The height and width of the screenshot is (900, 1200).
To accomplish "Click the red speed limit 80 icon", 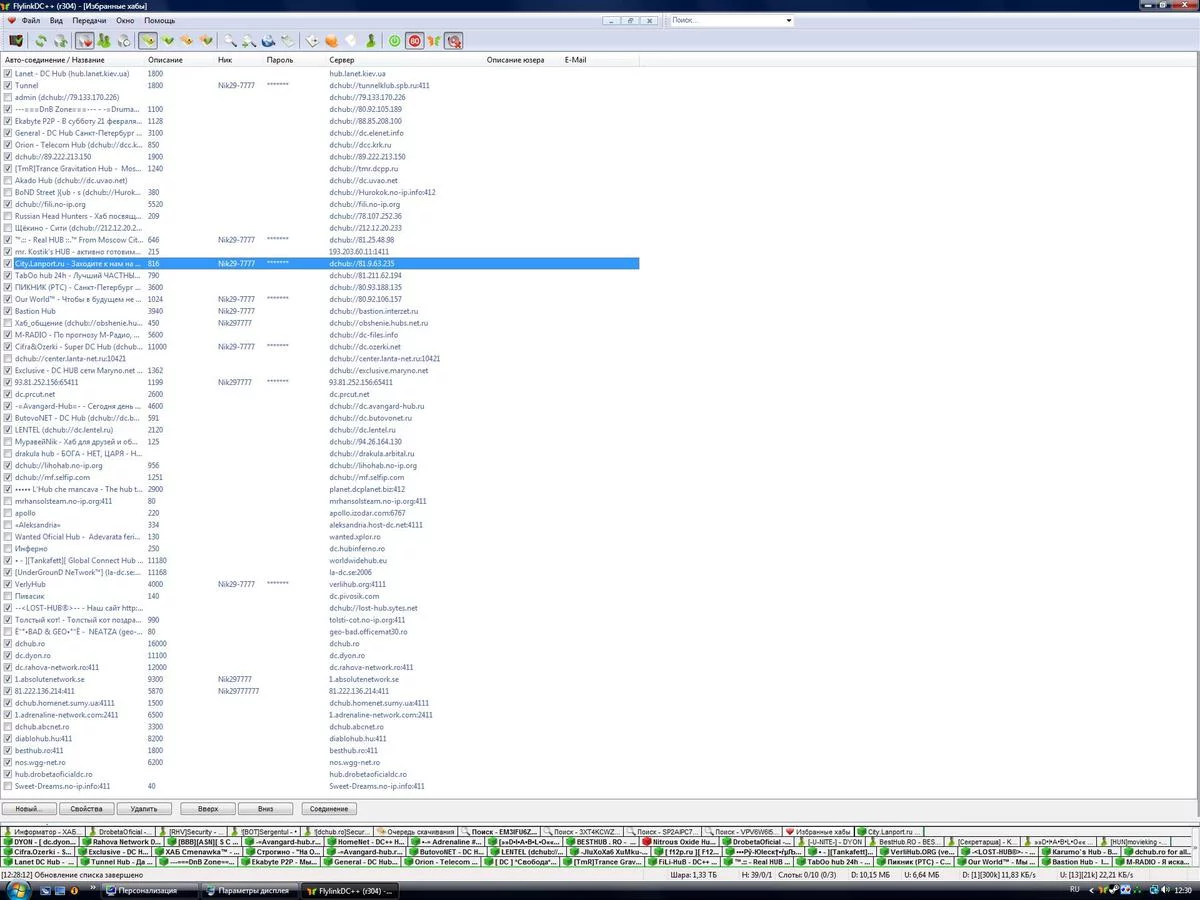I will [x=414, y=41].
